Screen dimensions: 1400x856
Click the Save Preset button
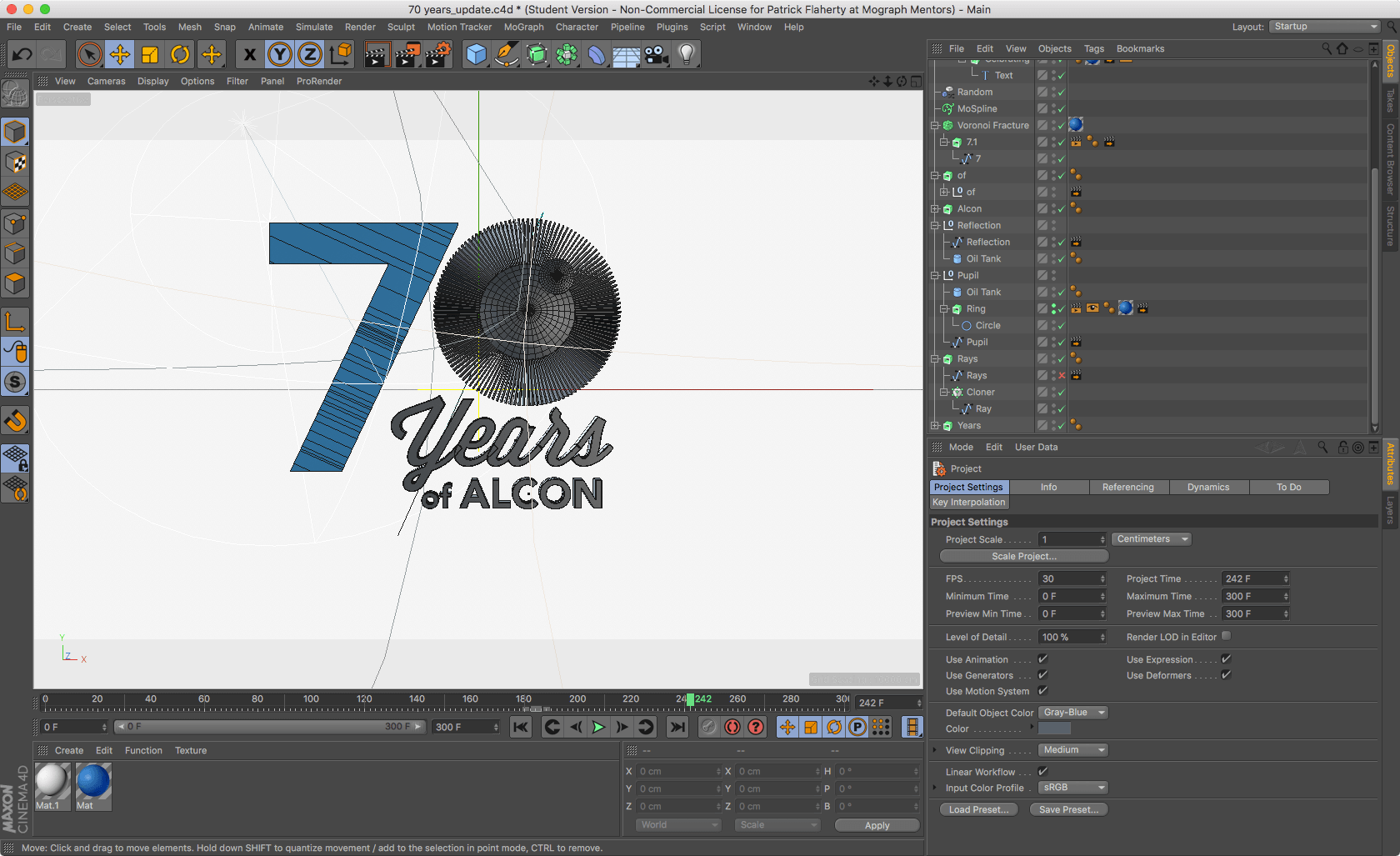pyautogui.click(x=1068, y=809)
